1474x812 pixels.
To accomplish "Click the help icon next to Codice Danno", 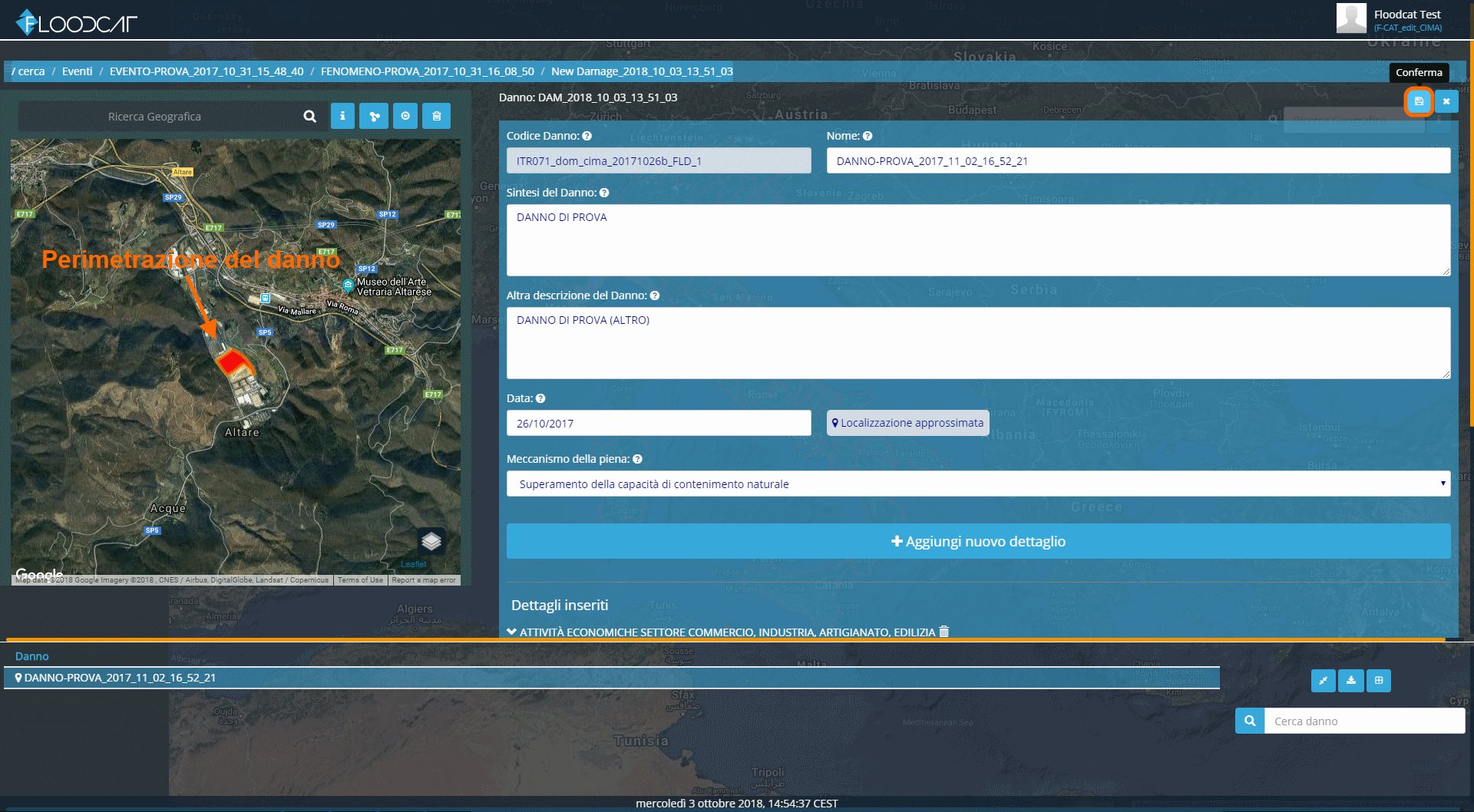I will (587, 136).
